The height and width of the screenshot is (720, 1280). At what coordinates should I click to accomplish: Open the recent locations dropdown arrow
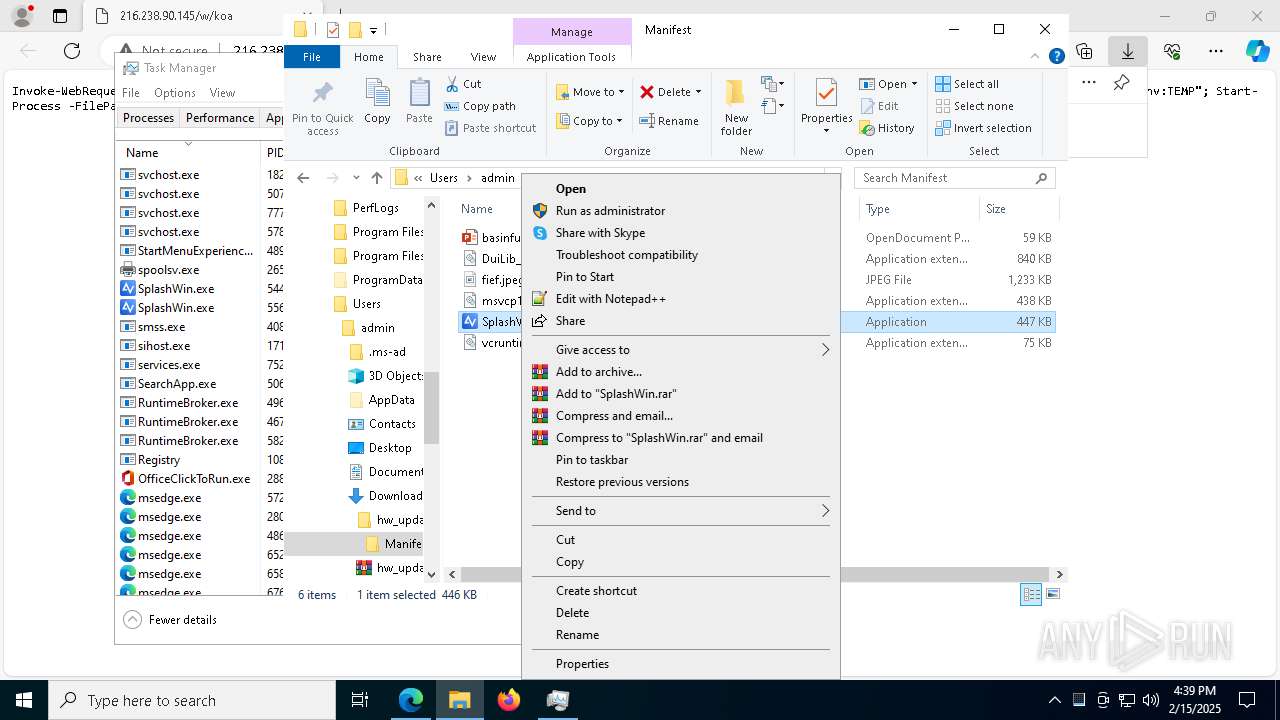pos(356,178)
